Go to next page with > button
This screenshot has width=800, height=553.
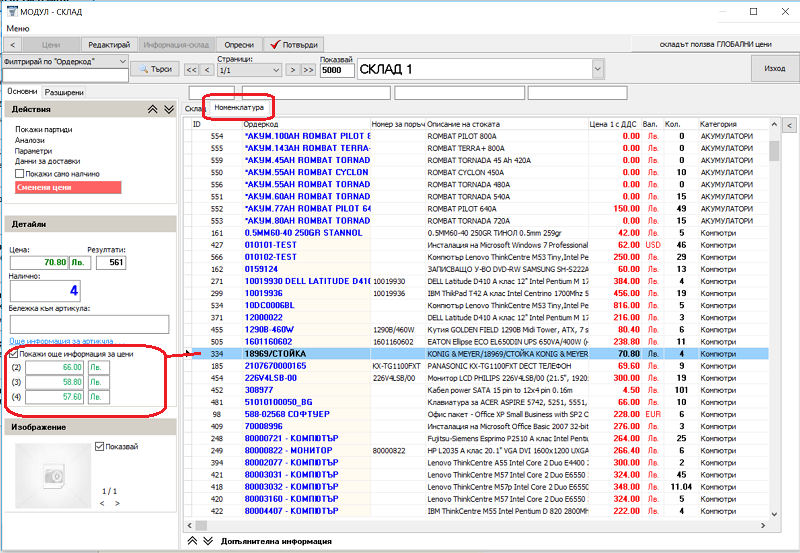[x=292, y=70]
